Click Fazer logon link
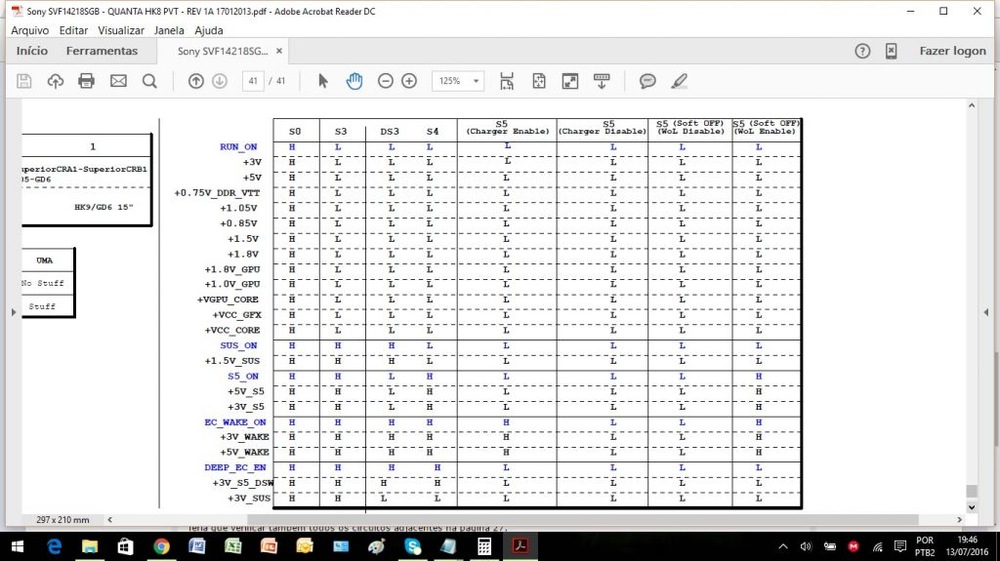This screenshot has height=561, width=1000. (952, 51)
